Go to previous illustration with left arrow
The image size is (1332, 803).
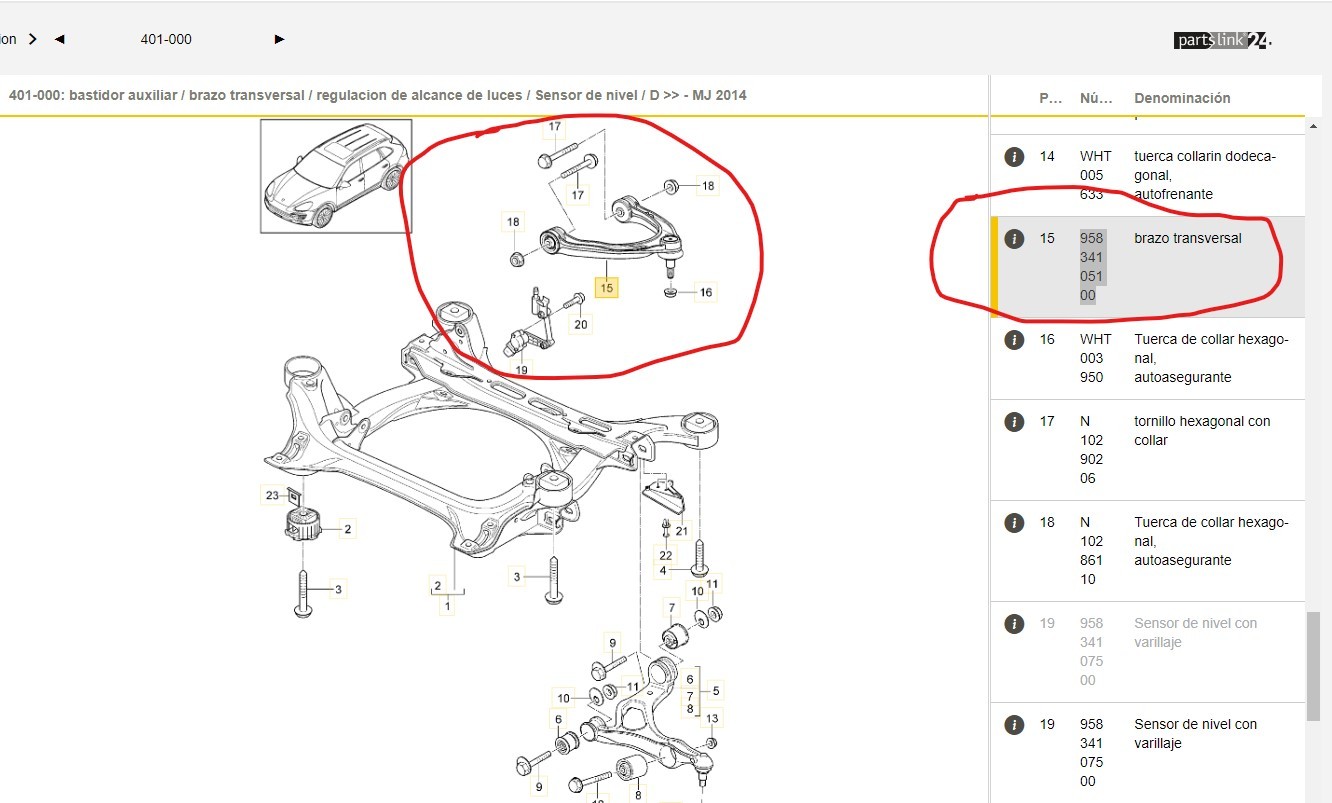[x=59, y=39]
